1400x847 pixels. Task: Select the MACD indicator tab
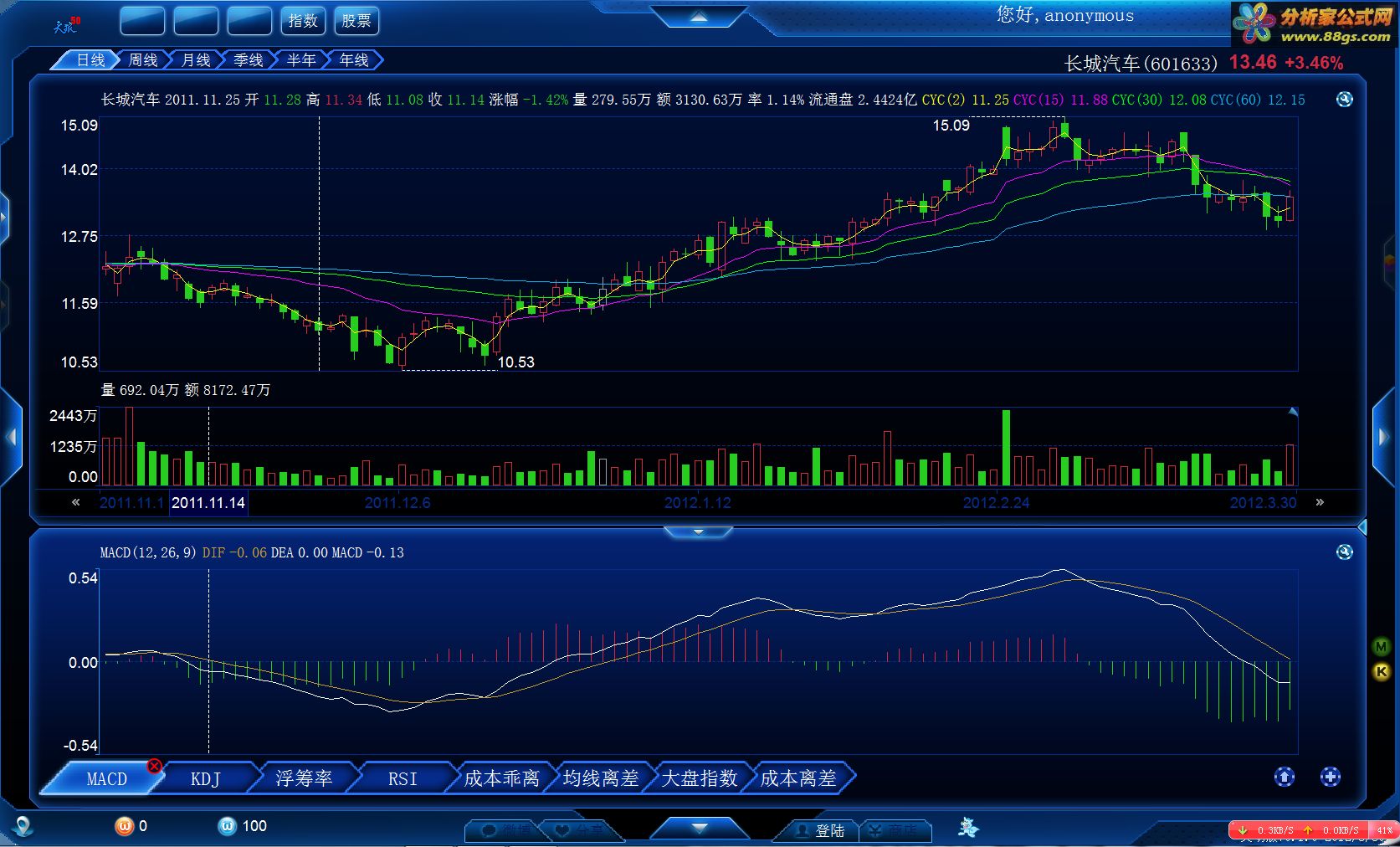pos(106,778)
